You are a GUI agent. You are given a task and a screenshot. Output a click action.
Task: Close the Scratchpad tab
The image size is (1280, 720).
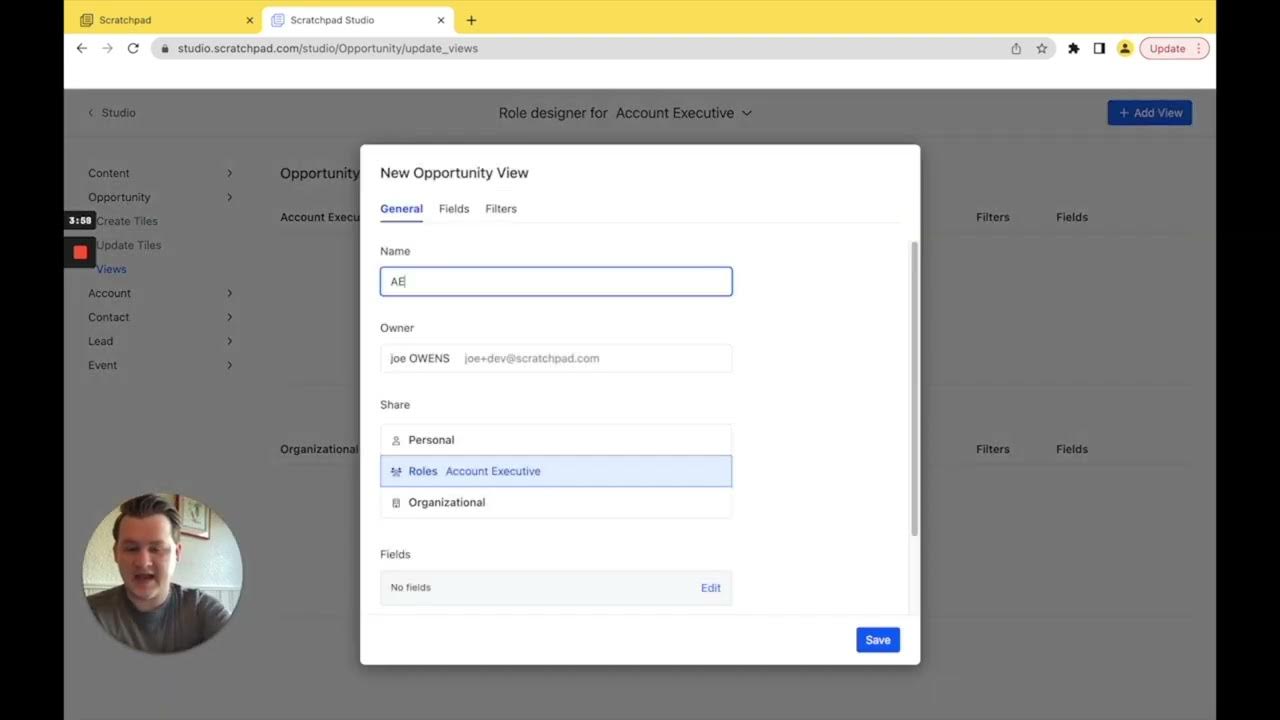click(250, 20)
